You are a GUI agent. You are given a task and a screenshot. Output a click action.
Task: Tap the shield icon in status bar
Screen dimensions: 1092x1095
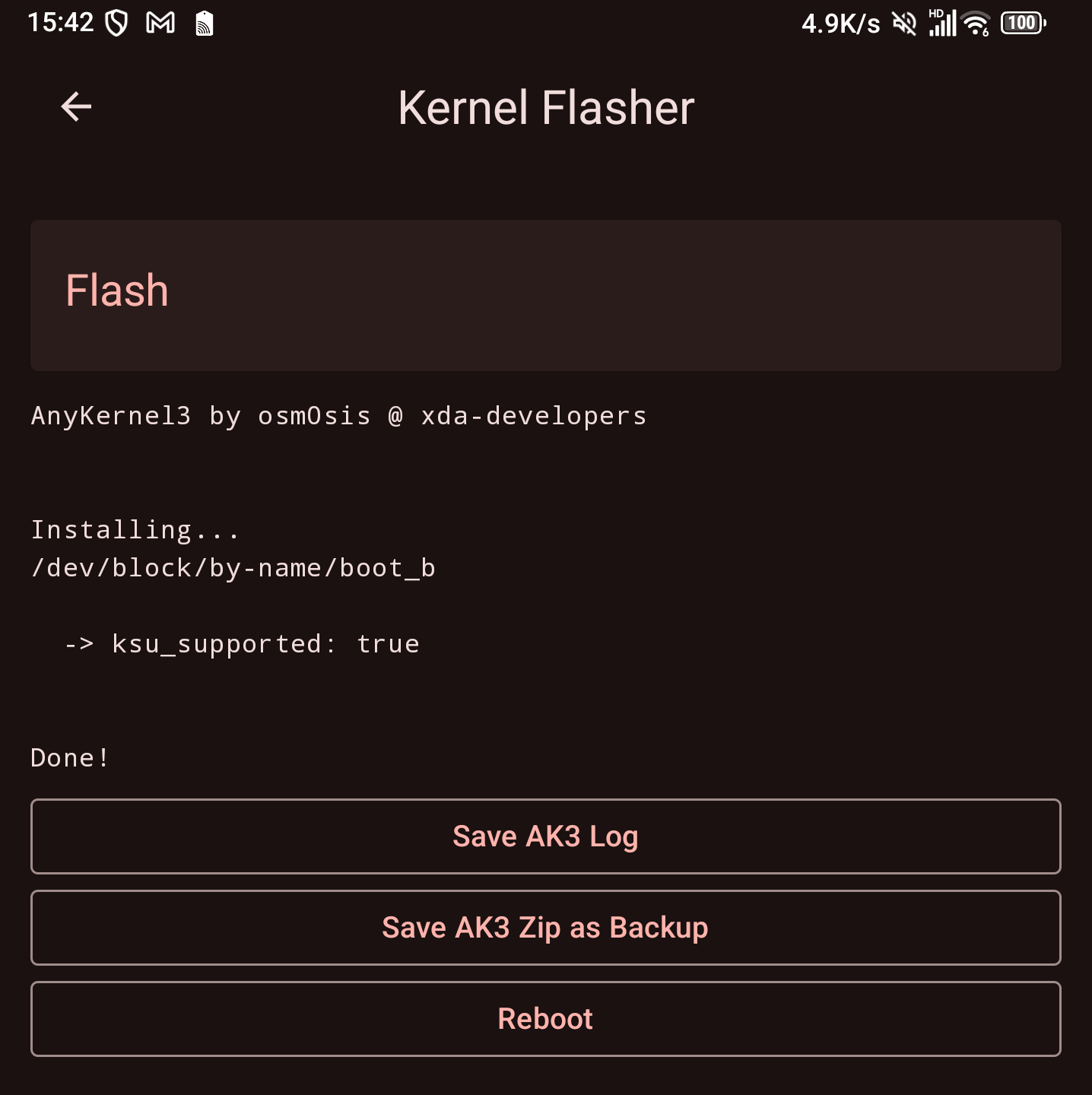click(x=116, y=24)
